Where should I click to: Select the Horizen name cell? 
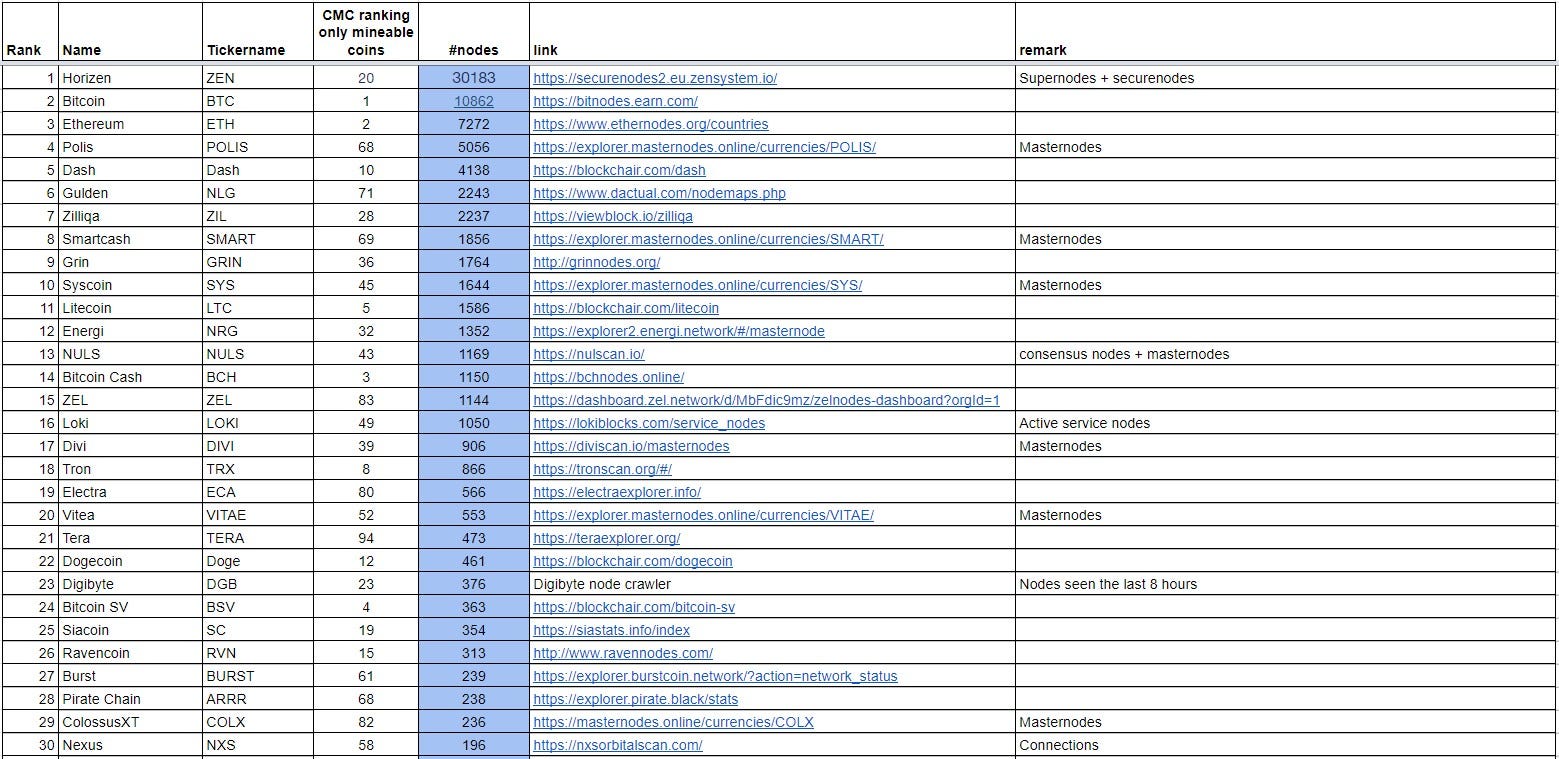coord(131,78)
